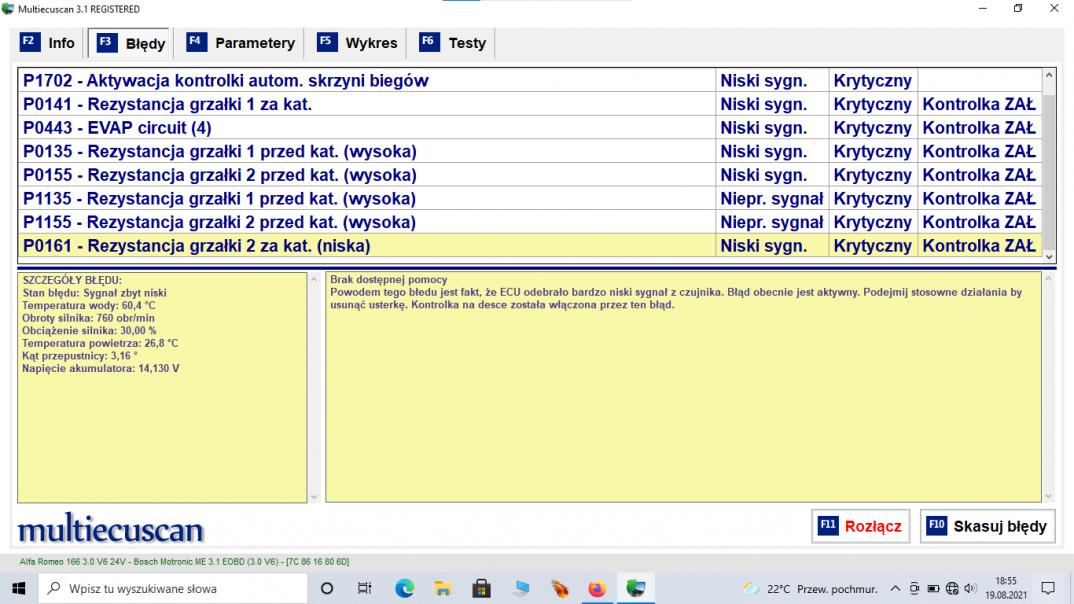Screen dimensions: 1074x604
Task: Click the Windows Start button
Action: (x=19, y=589)
